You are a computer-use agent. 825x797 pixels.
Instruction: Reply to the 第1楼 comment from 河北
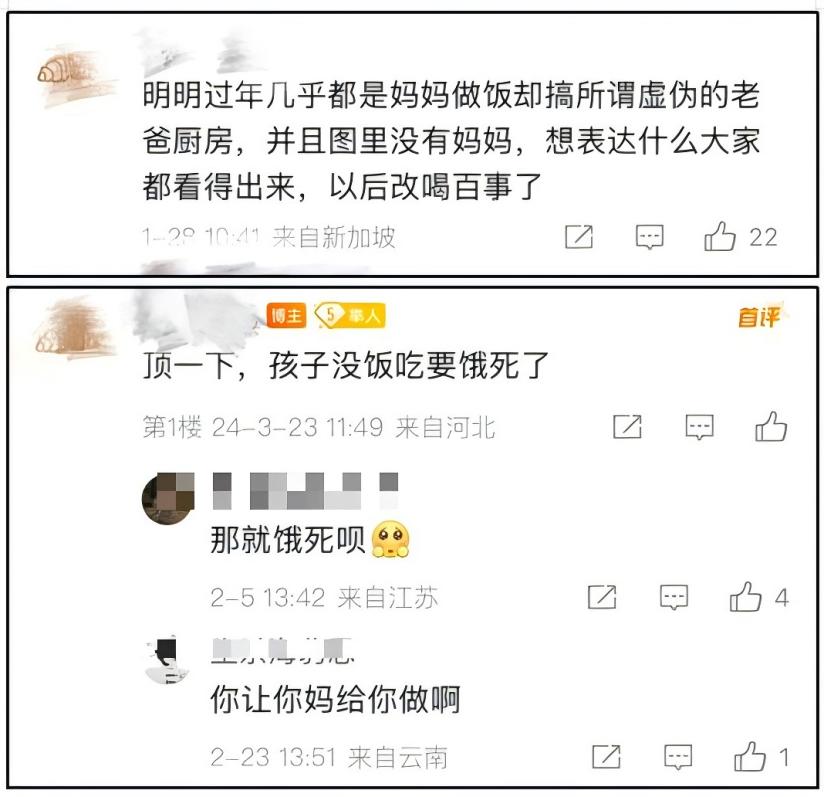(699, 427)
